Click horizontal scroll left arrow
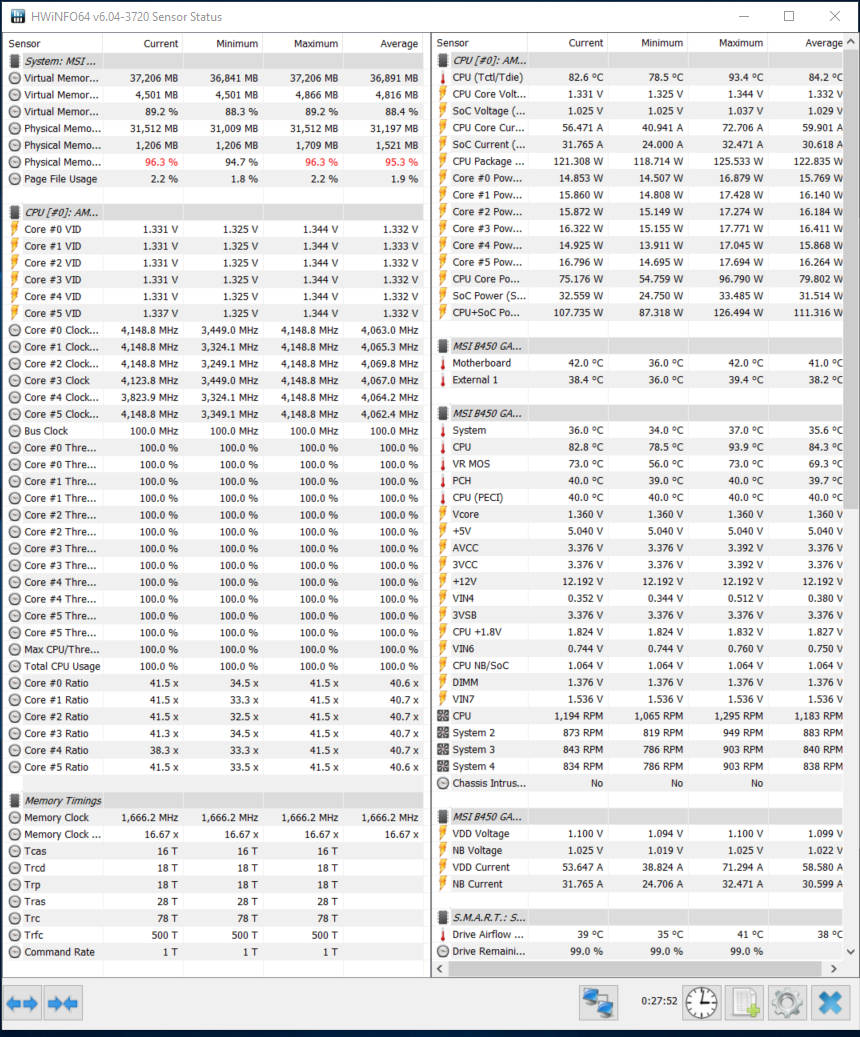 441,968
